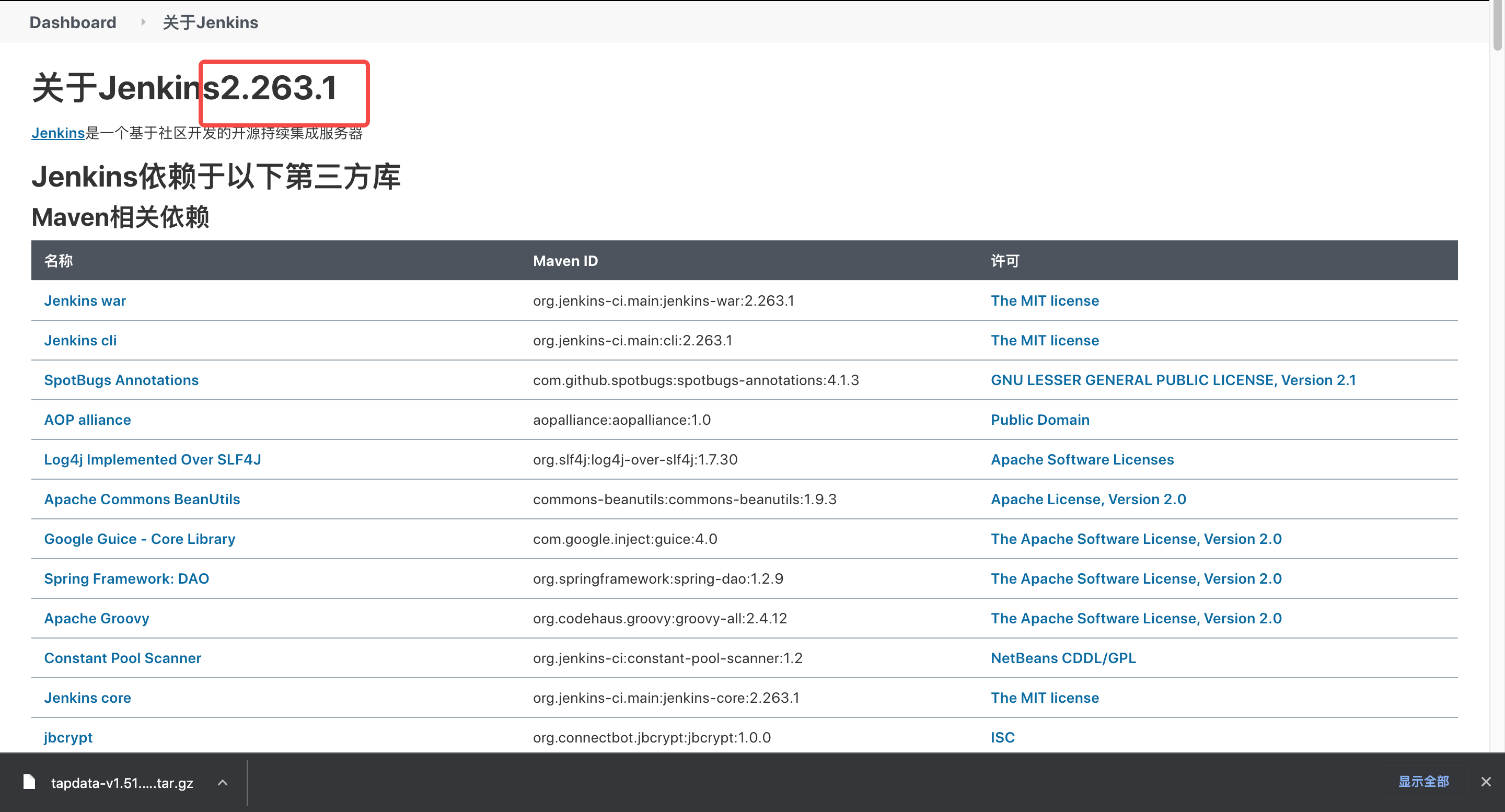Click the Maven相关依赖 heading
Screen dimensions: 1505x812
click(120, 217)
